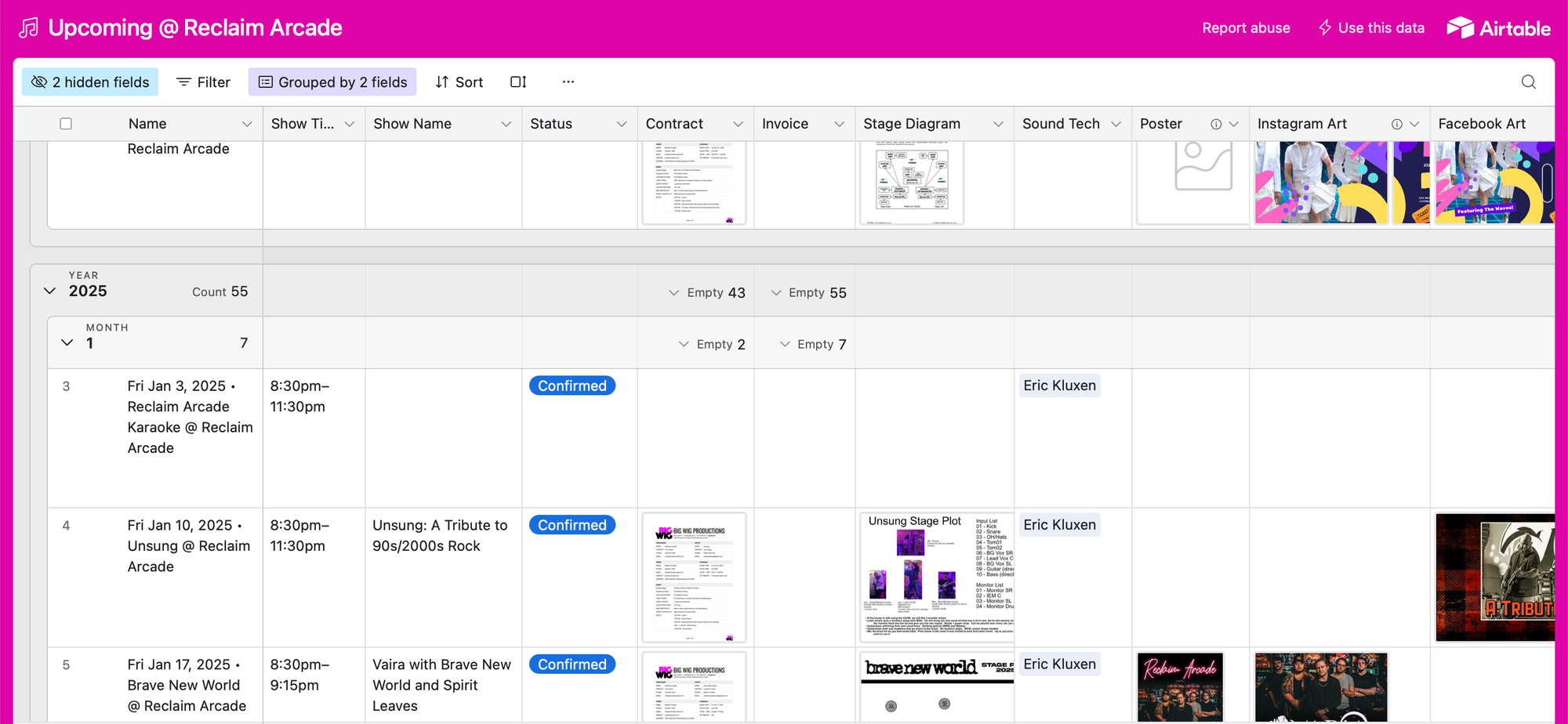Open the Status column dropdown arrow
Image resolution: width=1568 pixels, height=724 pixels.
[x=622, y=124]
